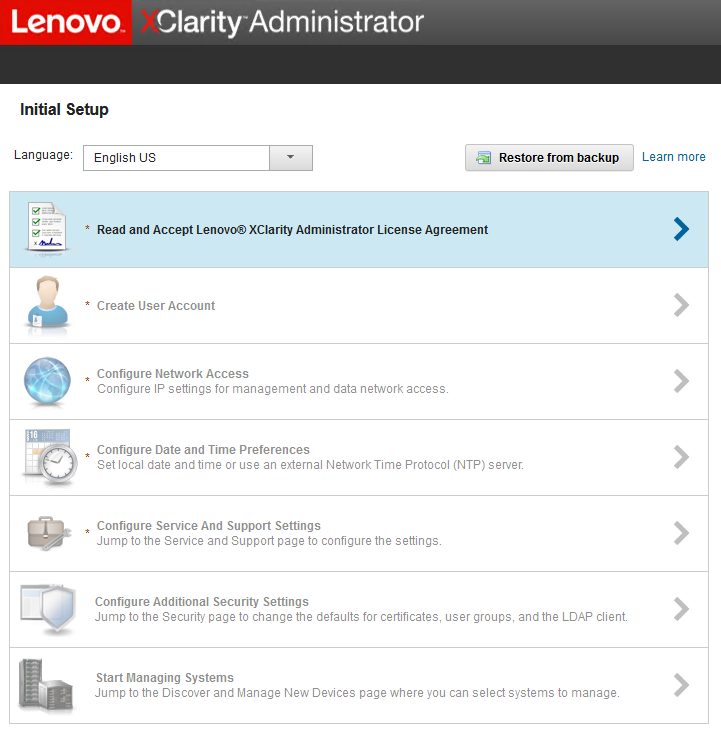Screen dimensions: 721x739
Task: Click the NTP server description text
Action: pos(310,465)
